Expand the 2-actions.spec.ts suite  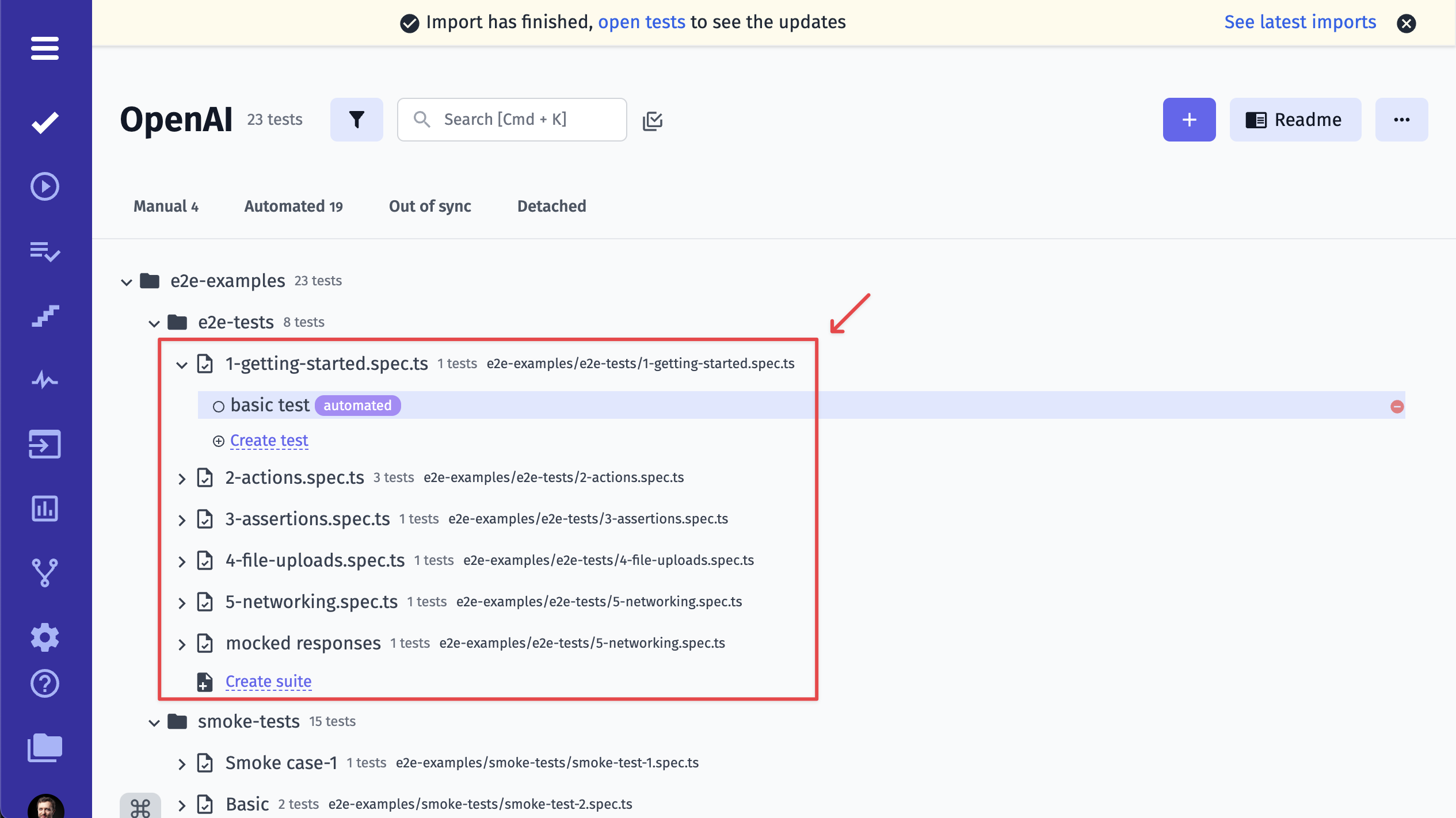coord(182,477)
